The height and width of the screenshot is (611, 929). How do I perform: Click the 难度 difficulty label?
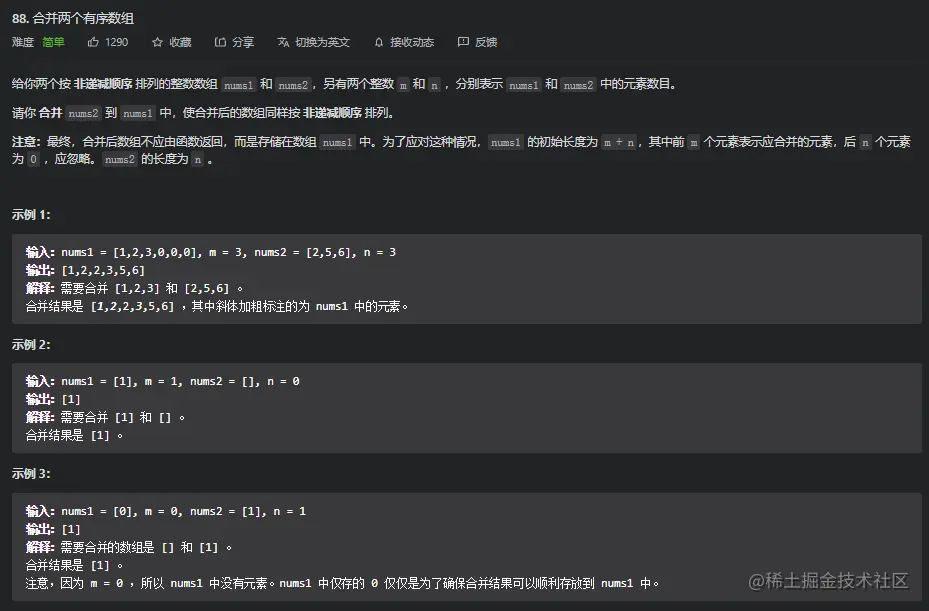tap(23, 42)
